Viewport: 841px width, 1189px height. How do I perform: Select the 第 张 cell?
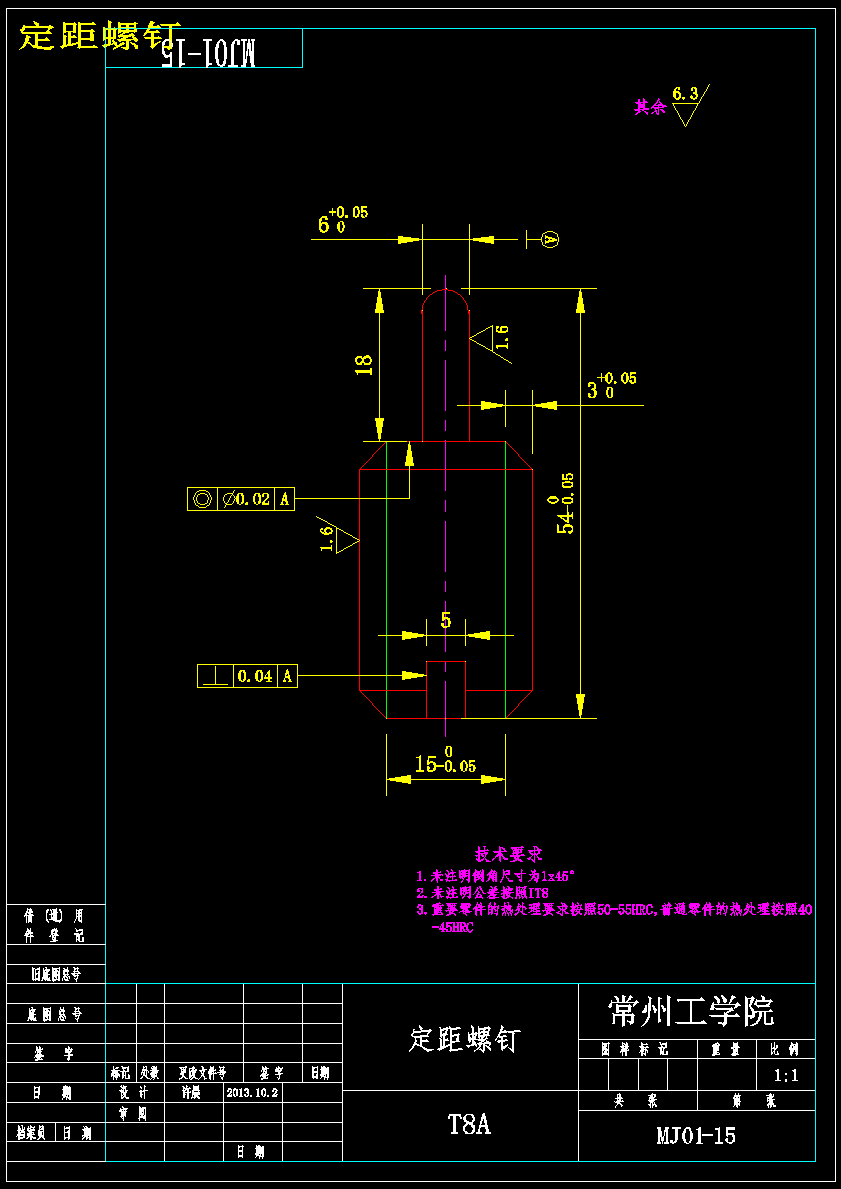pos(756,1101)
